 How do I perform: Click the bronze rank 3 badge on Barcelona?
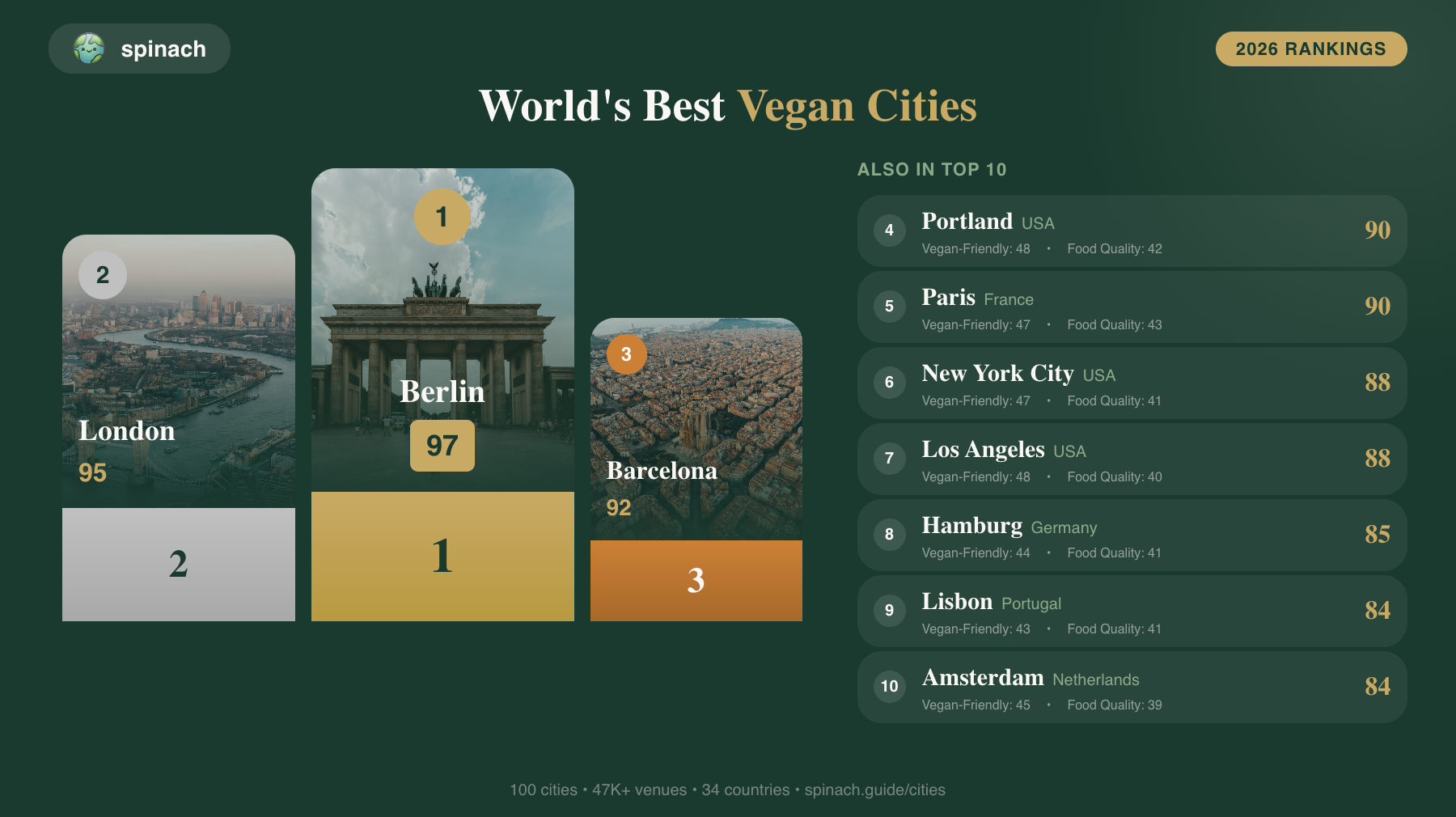tap(626, 354)
